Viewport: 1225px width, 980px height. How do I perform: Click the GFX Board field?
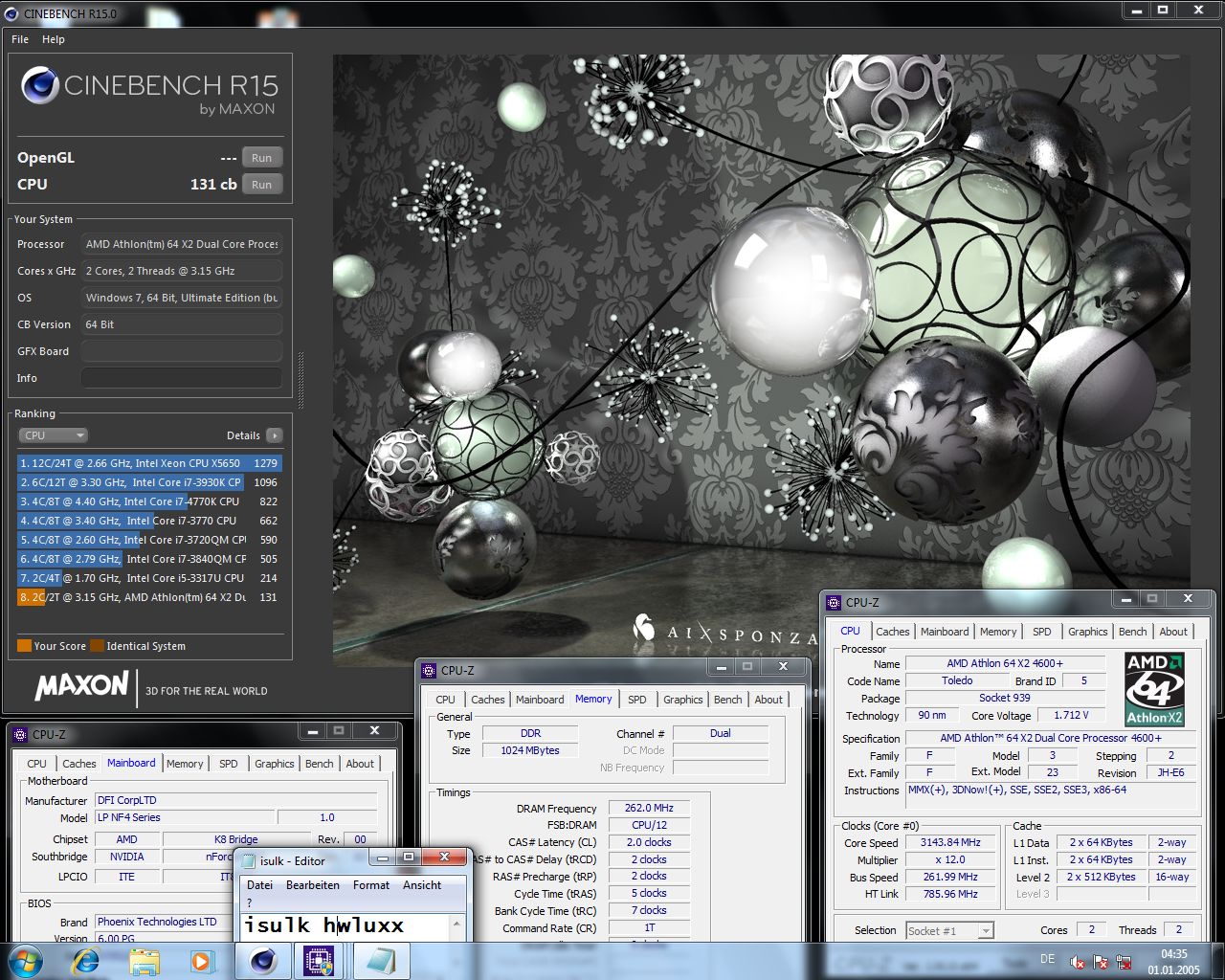pyautogui.click(x=182, y=351)
